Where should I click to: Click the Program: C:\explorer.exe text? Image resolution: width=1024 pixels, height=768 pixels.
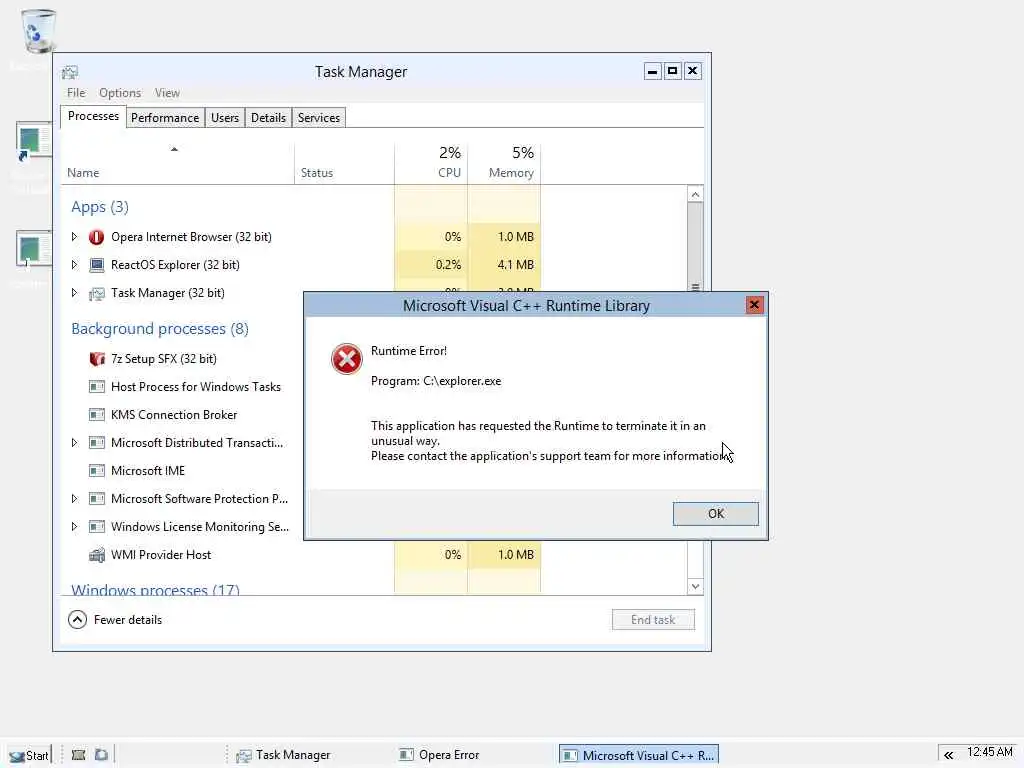(x=436, y=381)
